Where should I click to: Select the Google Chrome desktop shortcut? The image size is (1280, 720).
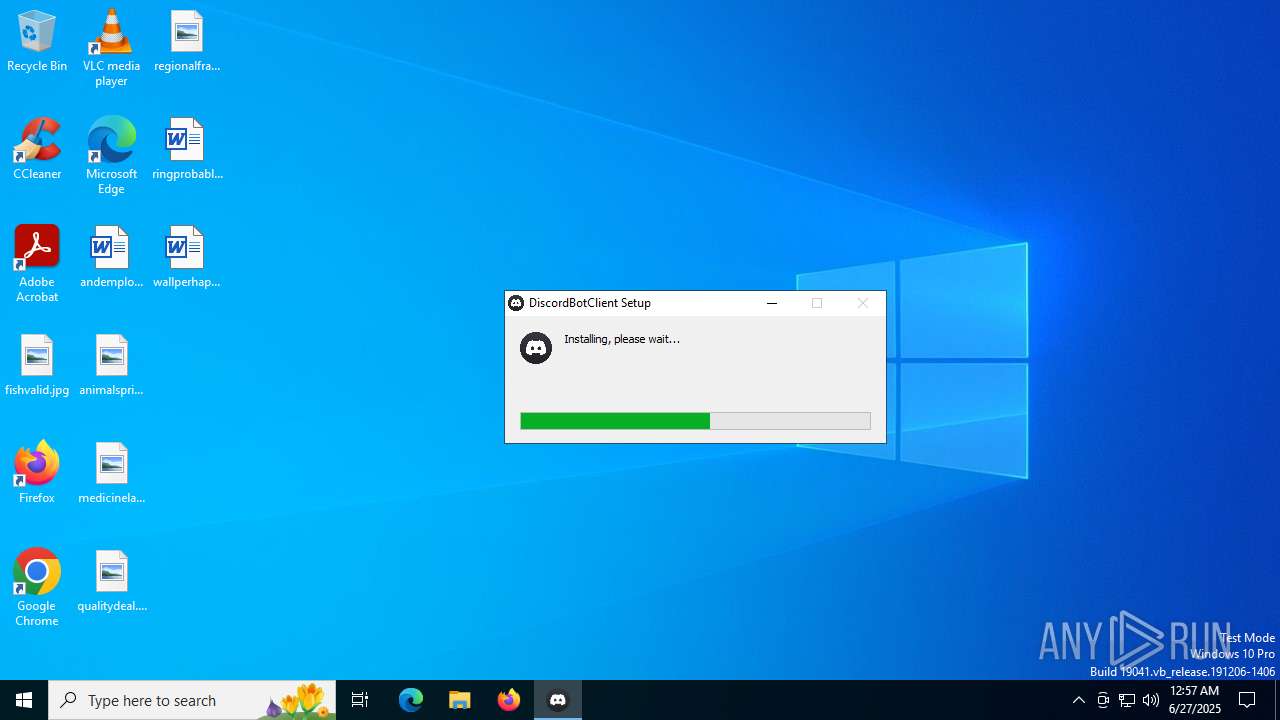[37, 588]
